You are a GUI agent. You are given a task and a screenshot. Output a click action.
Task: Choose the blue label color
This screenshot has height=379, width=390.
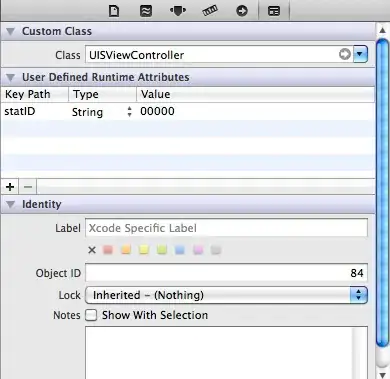click(180, 250)
